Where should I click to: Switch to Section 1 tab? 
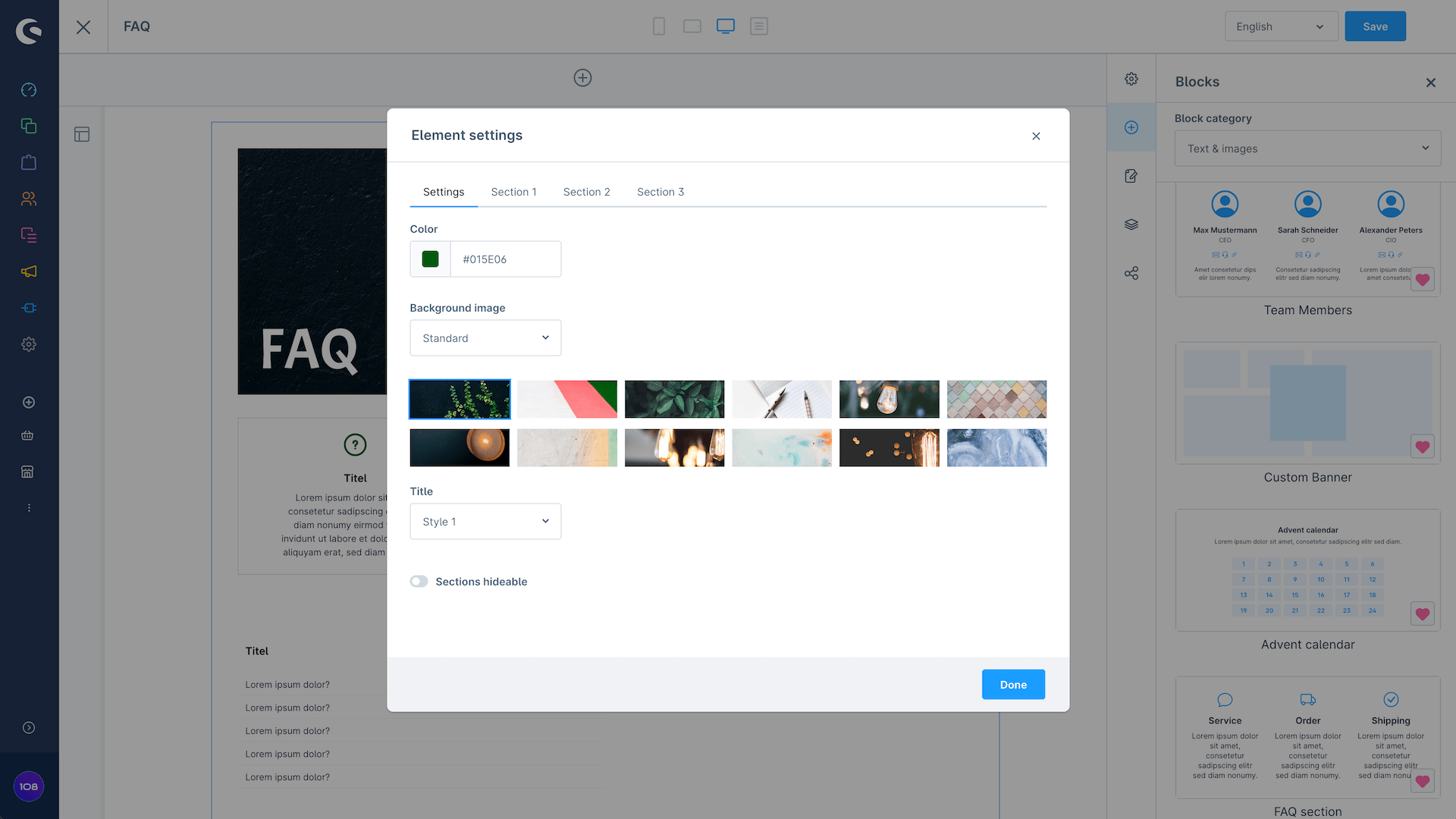(513, 192)
